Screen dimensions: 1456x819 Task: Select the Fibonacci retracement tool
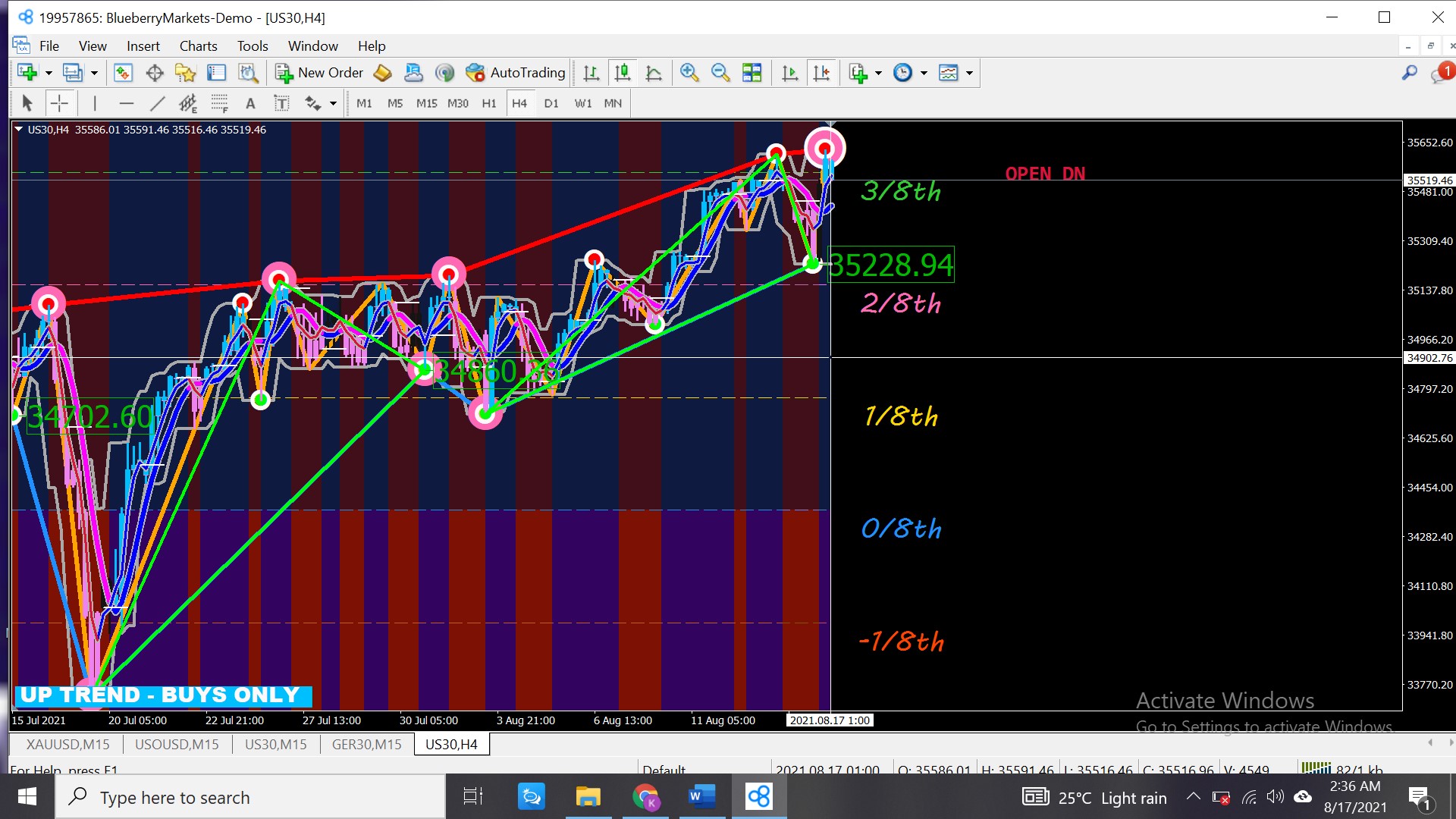219,103
